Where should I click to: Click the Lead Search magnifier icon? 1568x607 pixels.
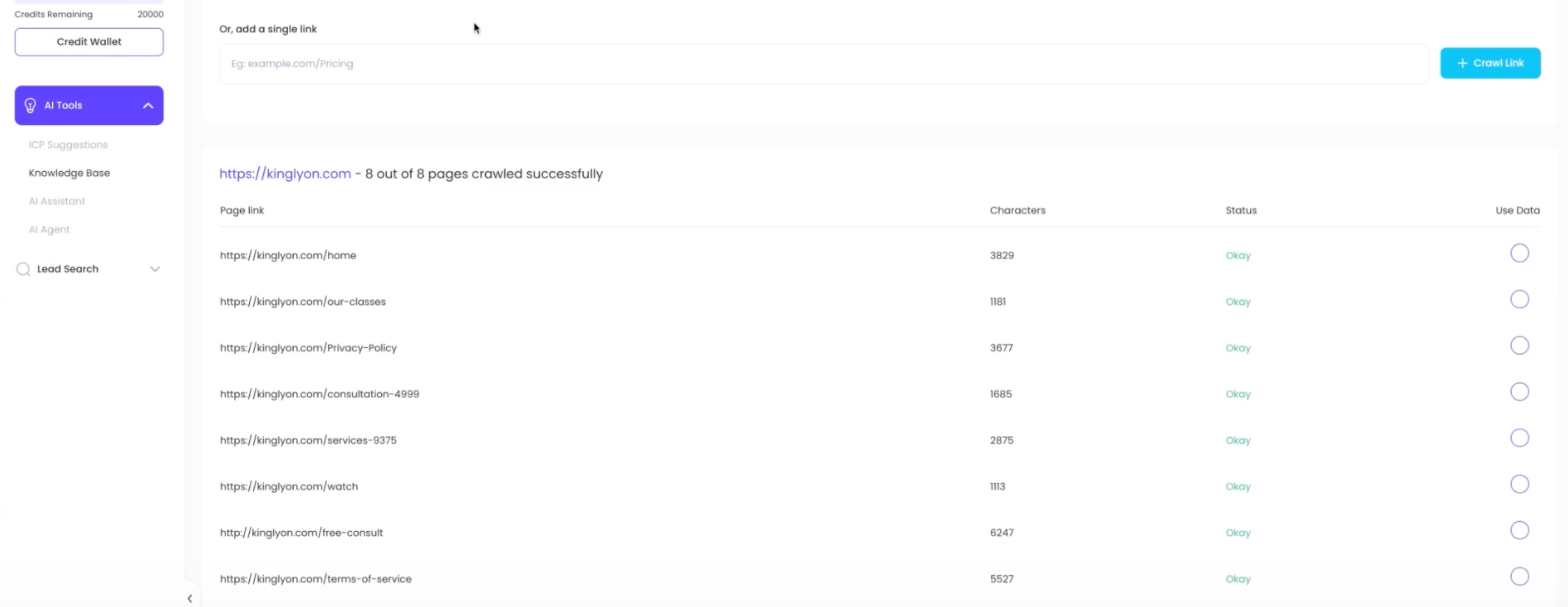(23, 269)
